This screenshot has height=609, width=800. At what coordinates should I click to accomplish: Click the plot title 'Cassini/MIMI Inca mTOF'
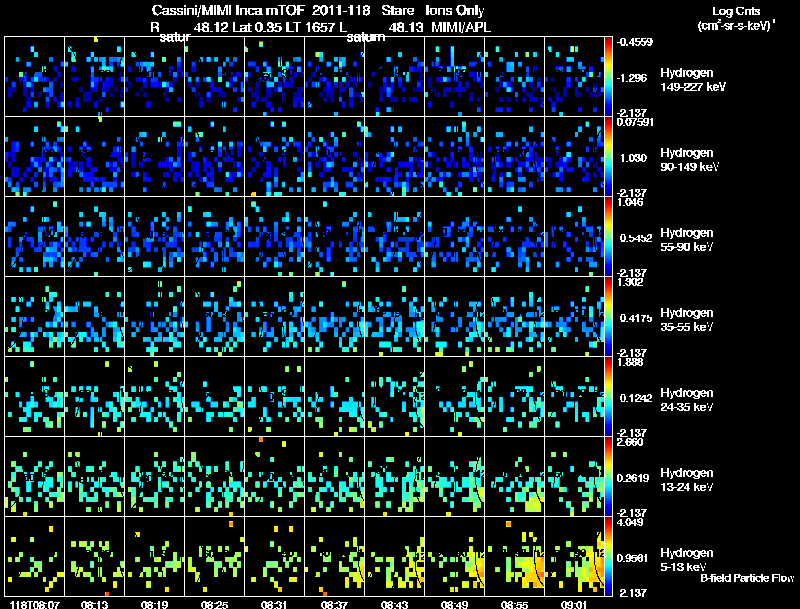click(228, 10)
